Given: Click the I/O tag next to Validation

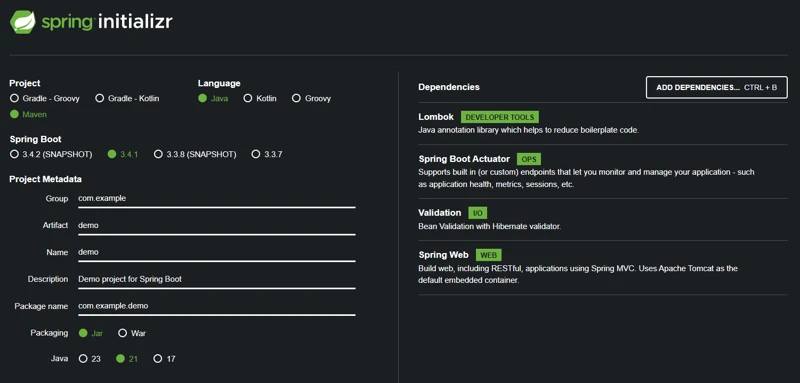Looking at the screenshot, I should [x=477, y=213].
